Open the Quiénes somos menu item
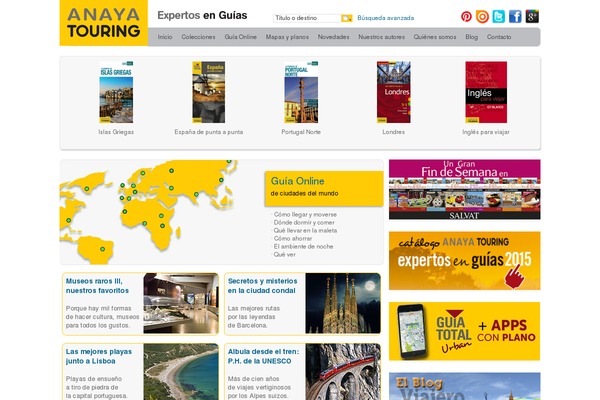This screenshot has width=600, height=400. point(435,37)
